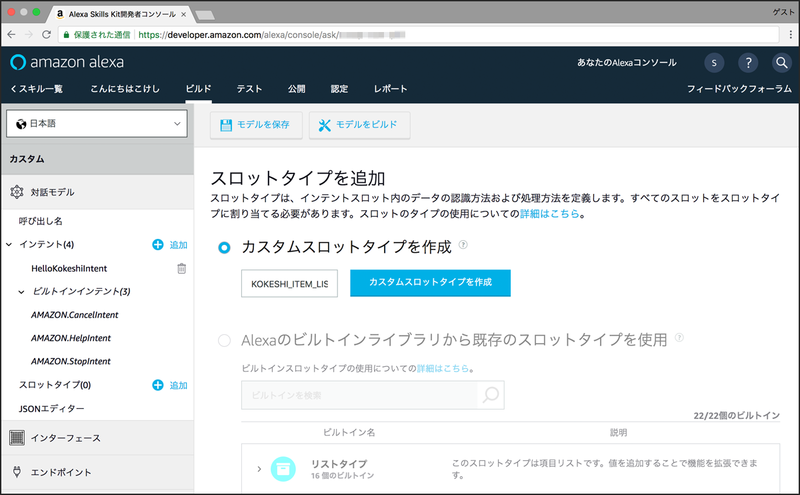Select AMAZON.HelpIntent
This screenshot has width=800, height=495.
(x=71, y=338)
